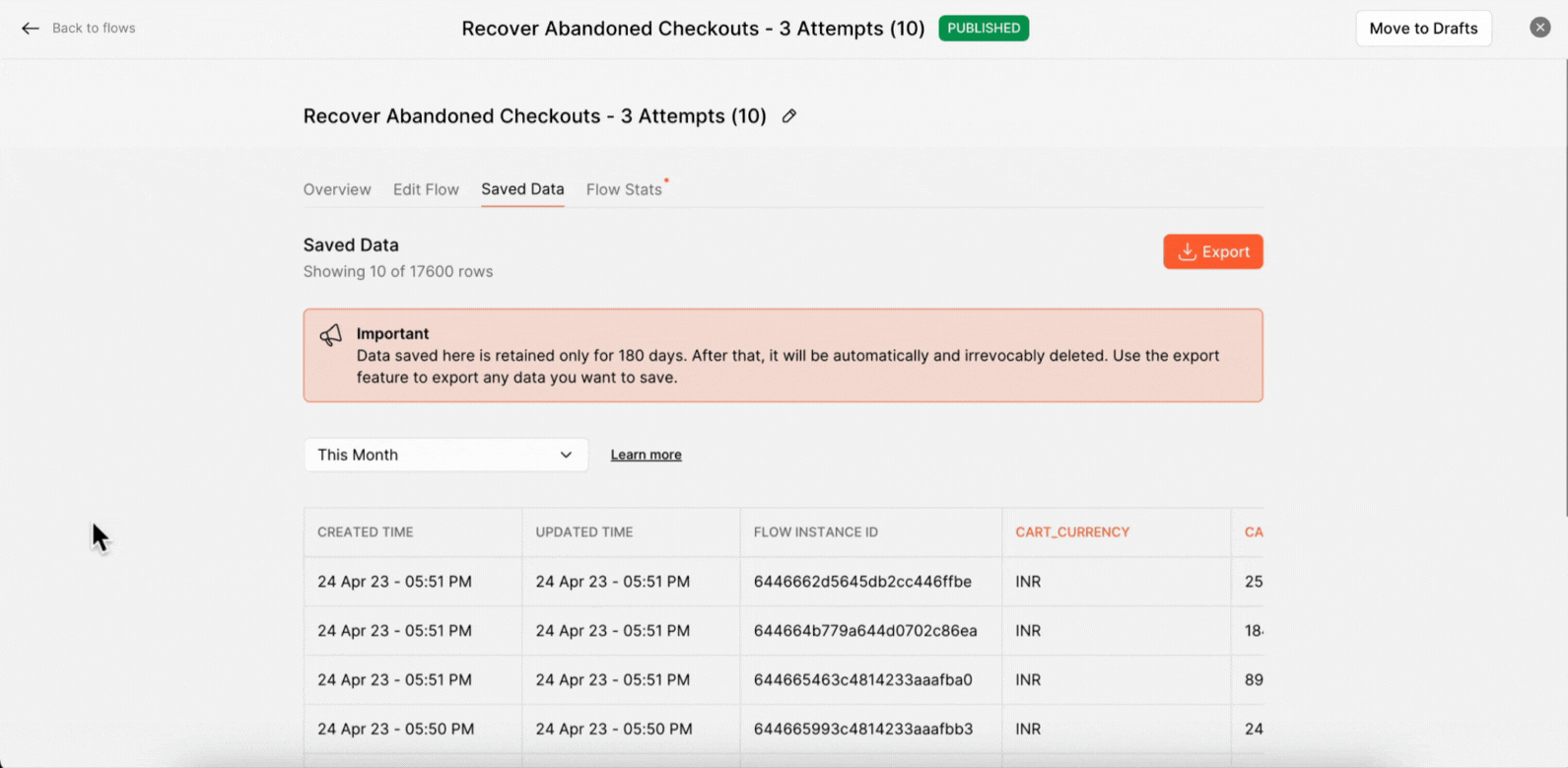Click Back to flows link

click(94, 29)
